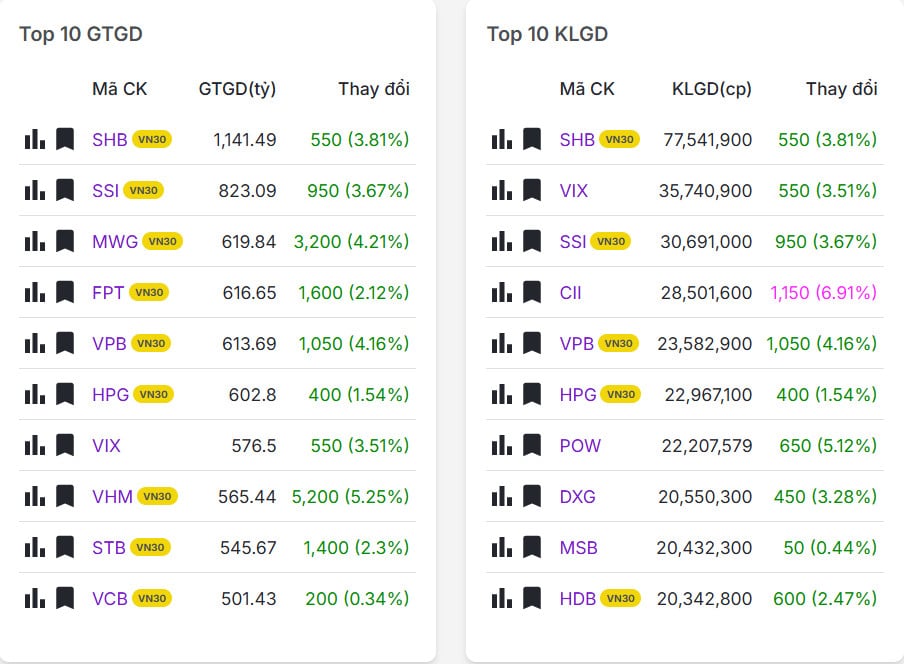Click the KLGD(cp) column header

711,89
